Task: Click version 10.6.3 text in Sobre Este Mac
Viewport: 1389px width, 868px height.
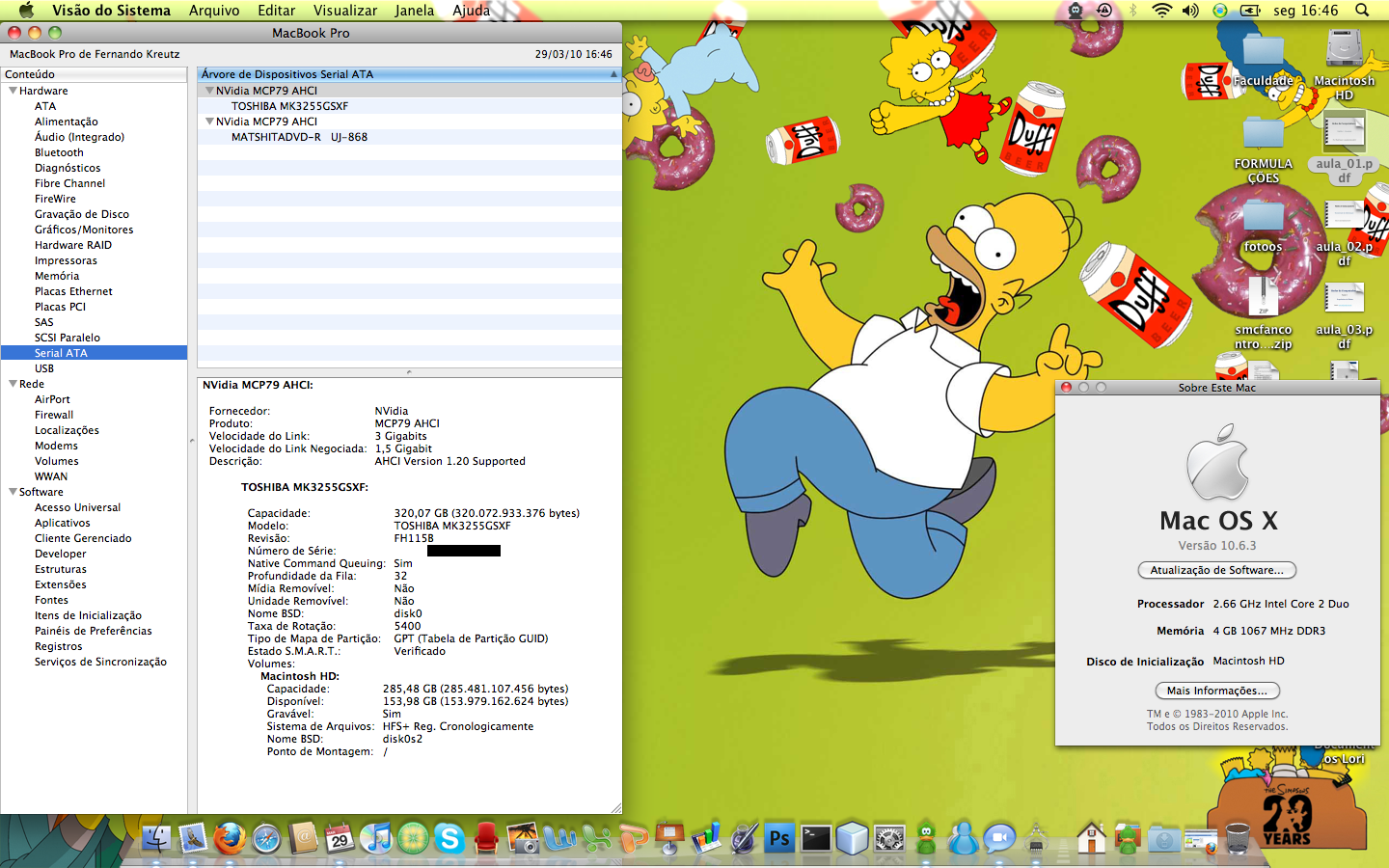Action: (x=1217, y=545)
